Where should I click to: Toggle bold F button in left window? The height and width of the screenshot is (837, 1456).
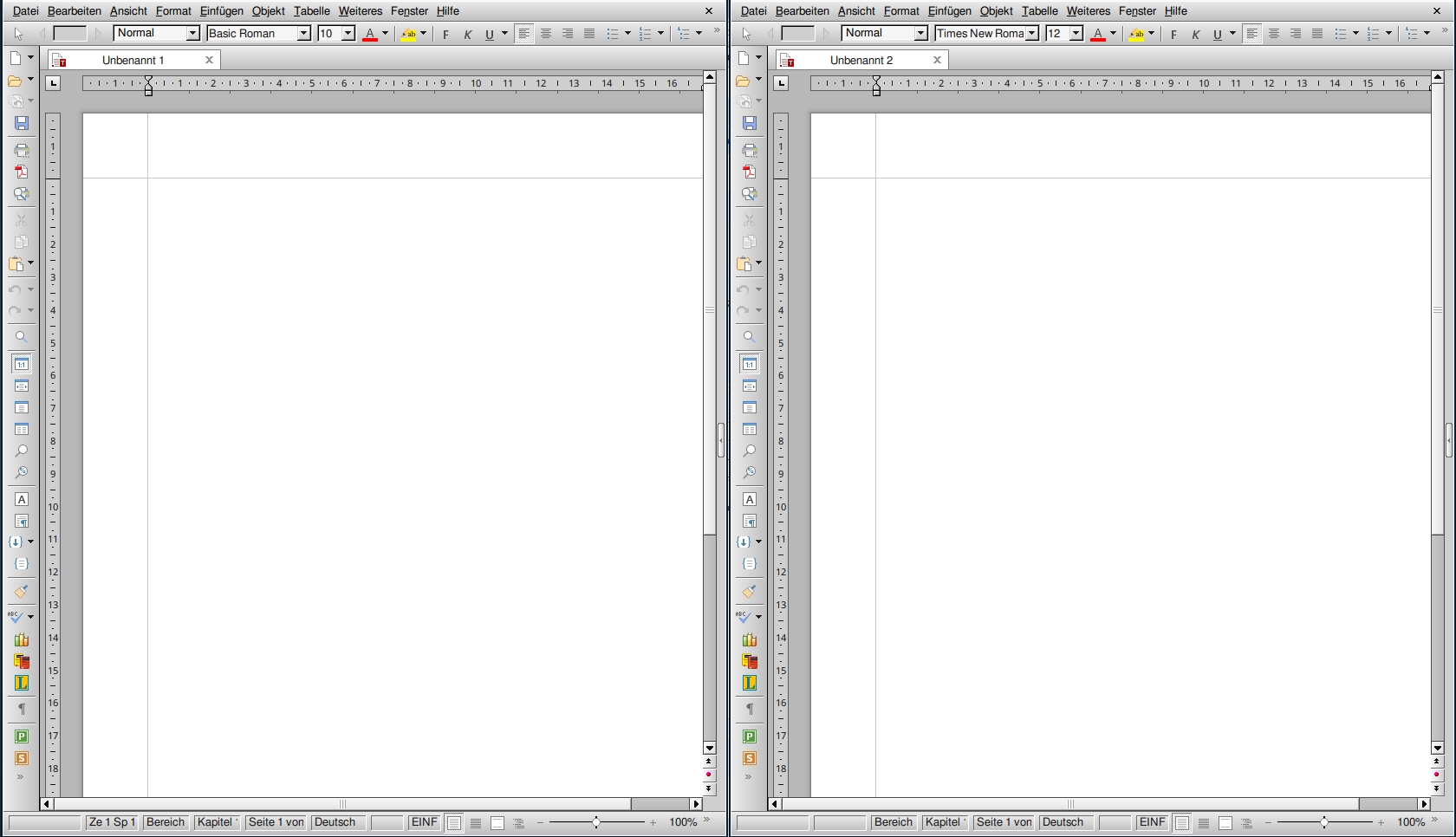(445, 35)
